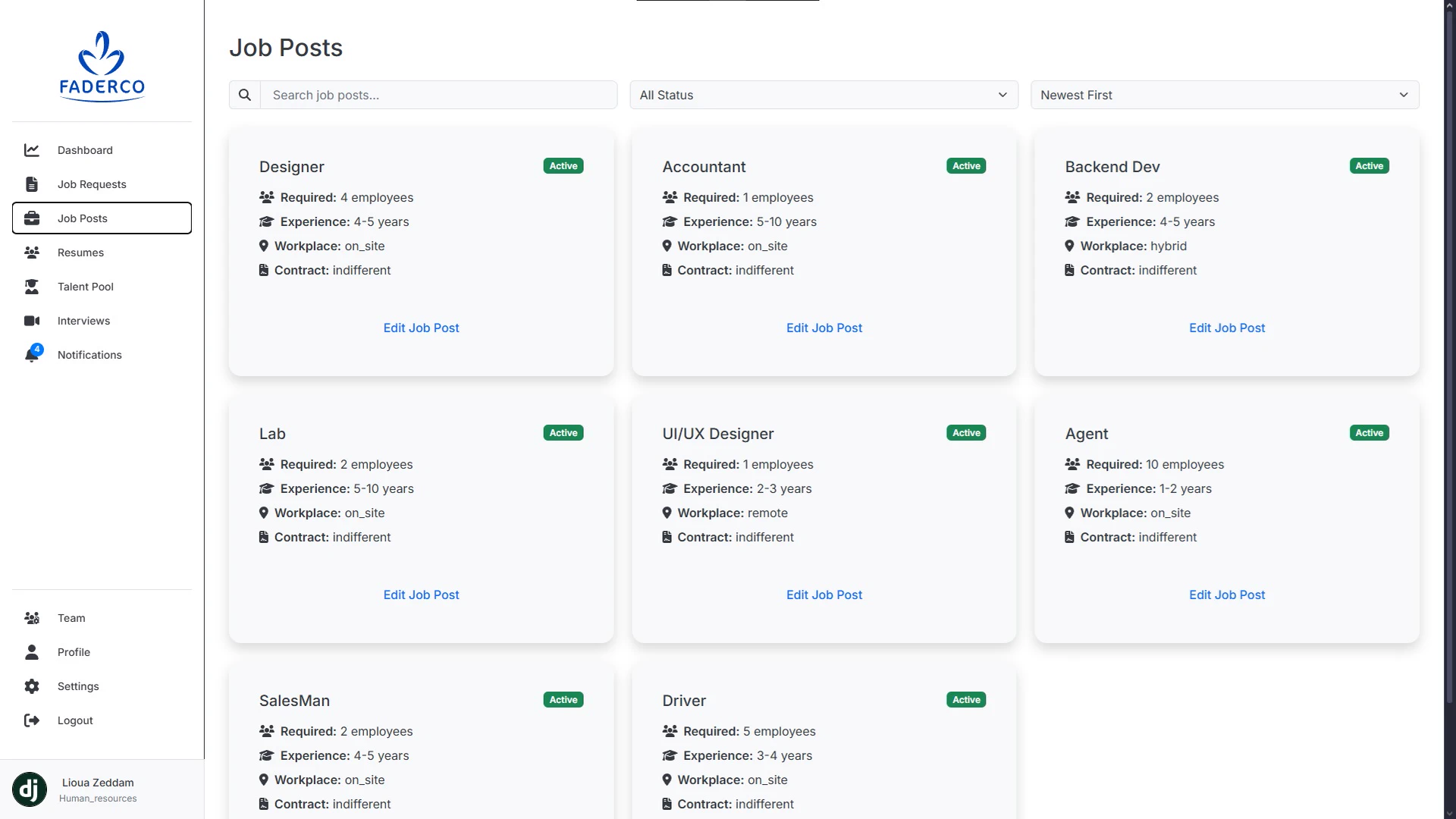Viewport: 1456px width, 819px height.
Task: Go to Job Requests page
Action: point(102,184)
